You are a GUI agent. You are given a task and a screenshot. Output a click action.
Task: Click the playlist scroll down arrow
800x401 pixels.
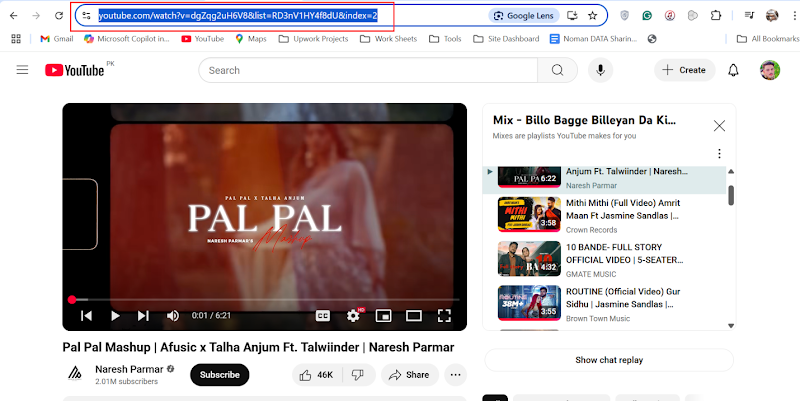click(x=731, y=325)
